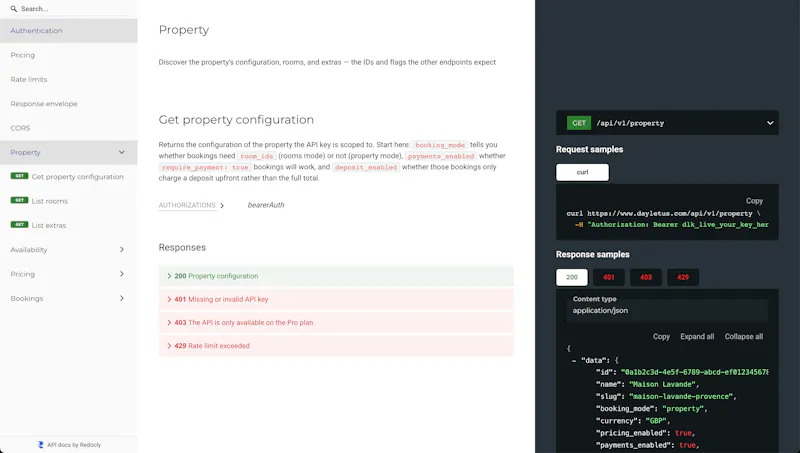Open List extras endpoint
Screen dimensions: 800x453
click(68, 225)
